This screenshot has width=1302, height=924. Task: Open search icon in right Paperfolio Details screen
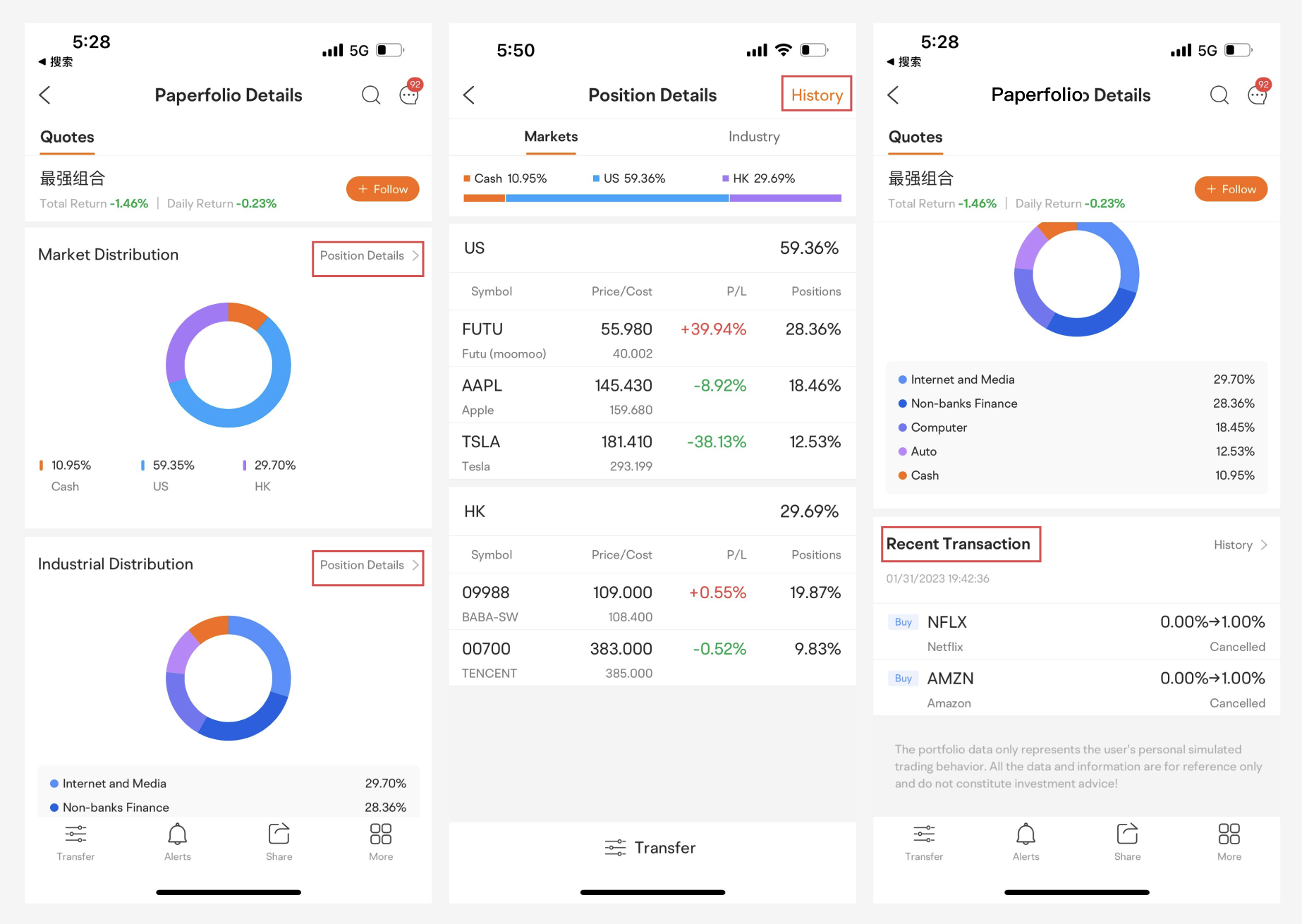pyautogui.click(x=1219, y=95)
